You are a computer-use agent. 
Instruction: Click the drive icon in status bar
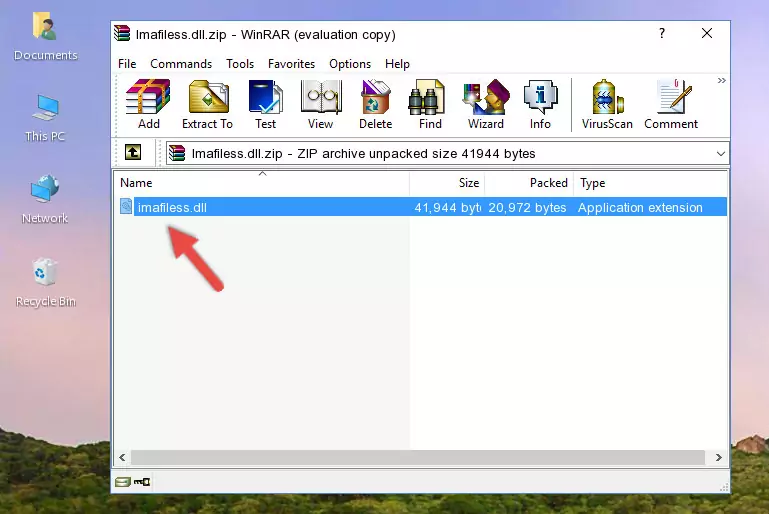click(123, 482)
